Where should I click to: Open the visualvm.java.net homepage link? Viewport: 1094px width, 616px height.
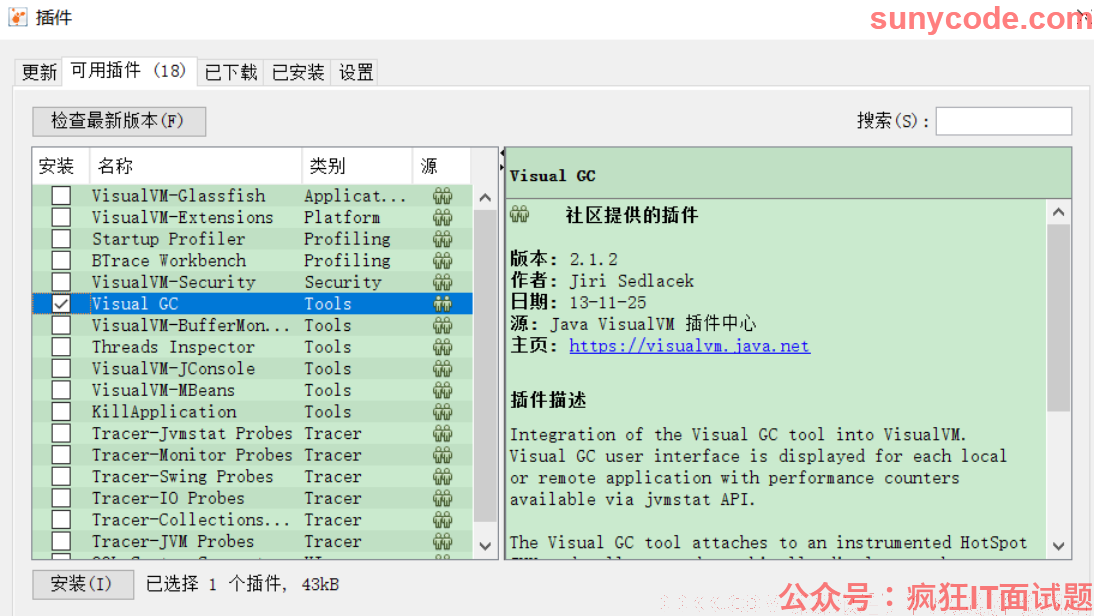(689, 346)
